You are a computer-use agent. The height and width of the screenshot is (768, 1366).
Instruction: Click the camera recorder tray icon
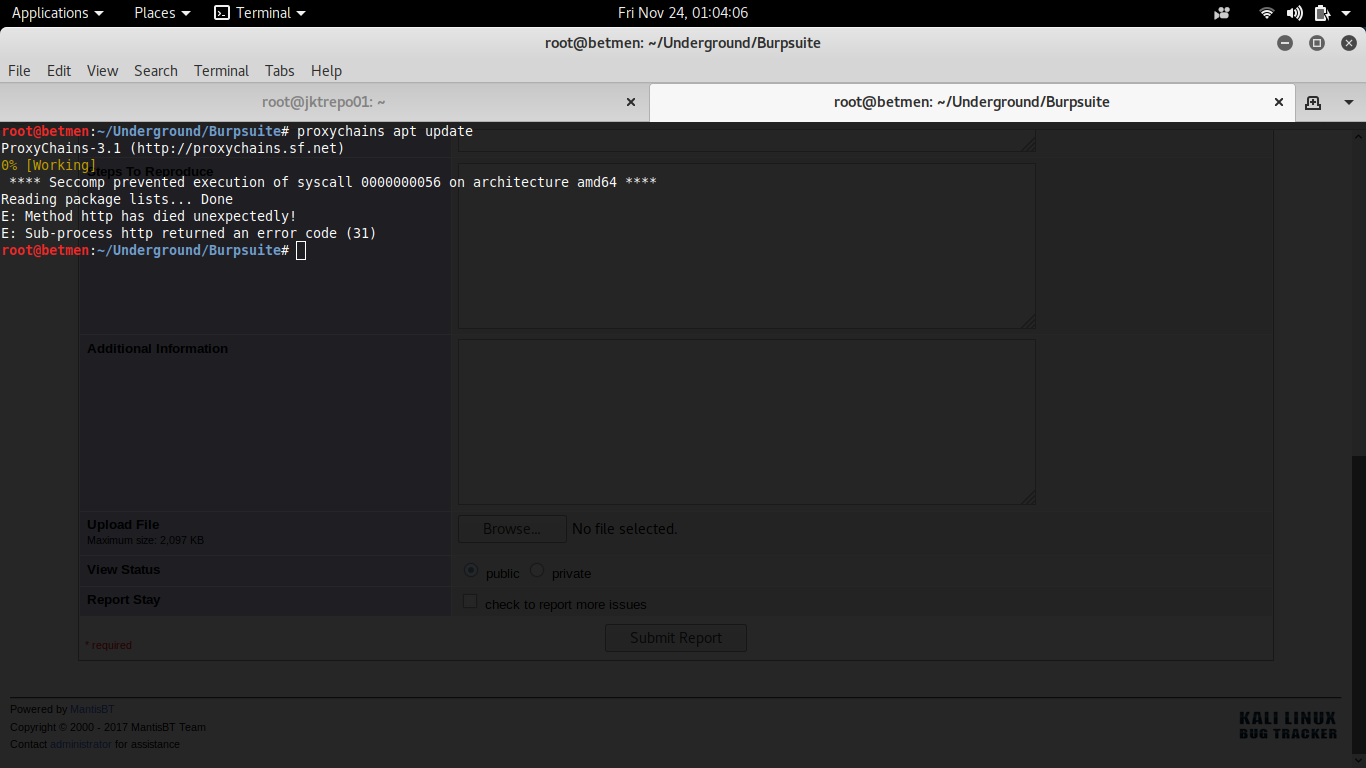(1222, 13)
